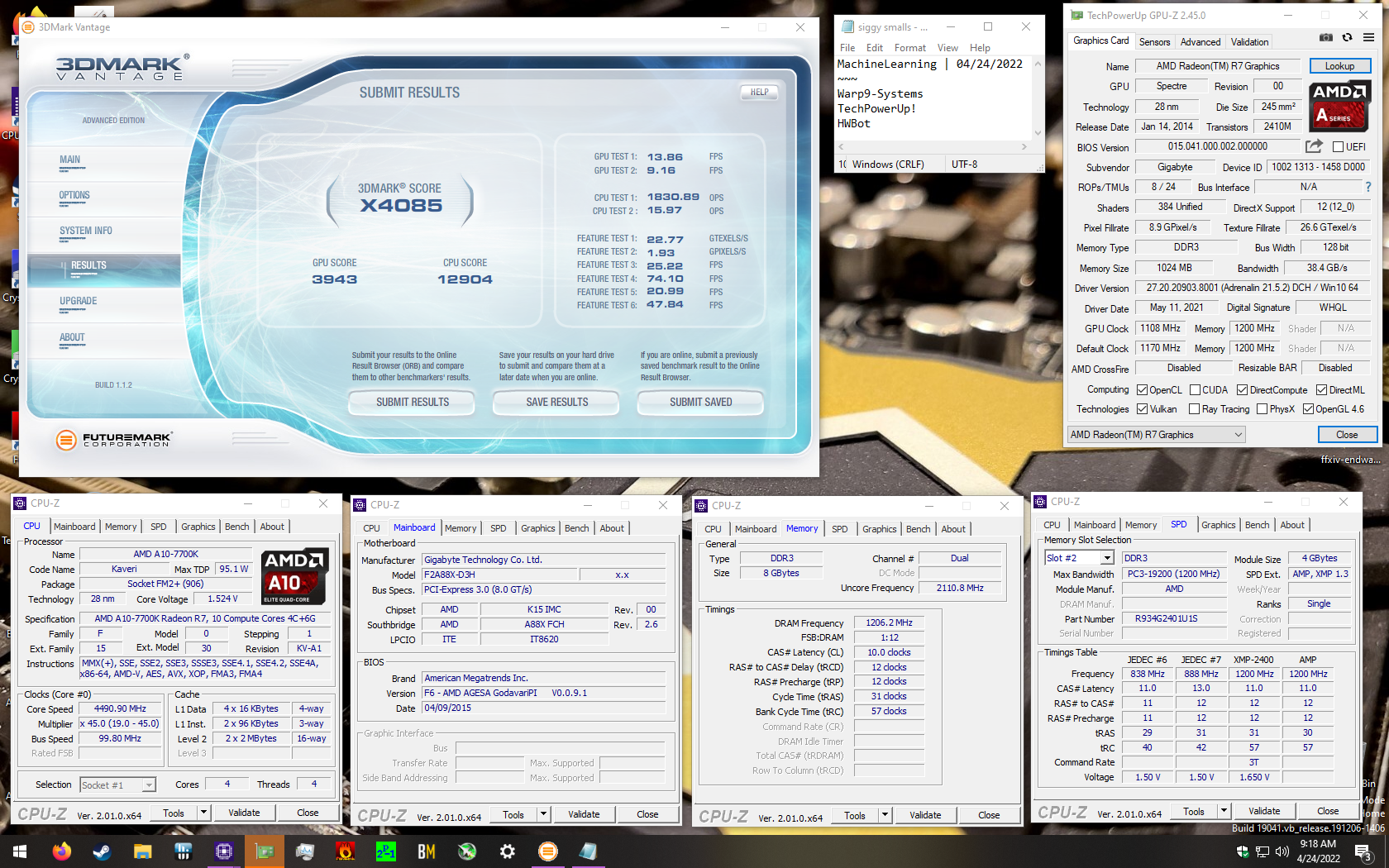The image size is (1389, 868).
Task: Toggle the UEFI checkbox in GPU-Z
Action: tap(1338, 147)
